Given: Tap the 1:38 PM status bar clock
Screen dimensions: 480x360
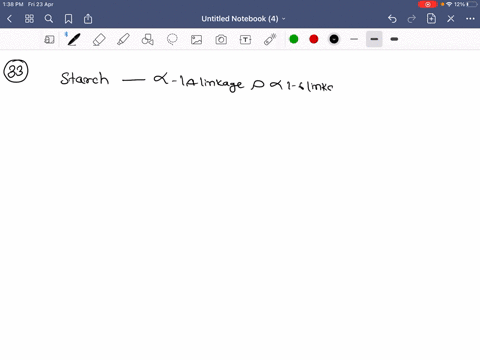Looking at the screenshot, I should [x=13, y=4].
